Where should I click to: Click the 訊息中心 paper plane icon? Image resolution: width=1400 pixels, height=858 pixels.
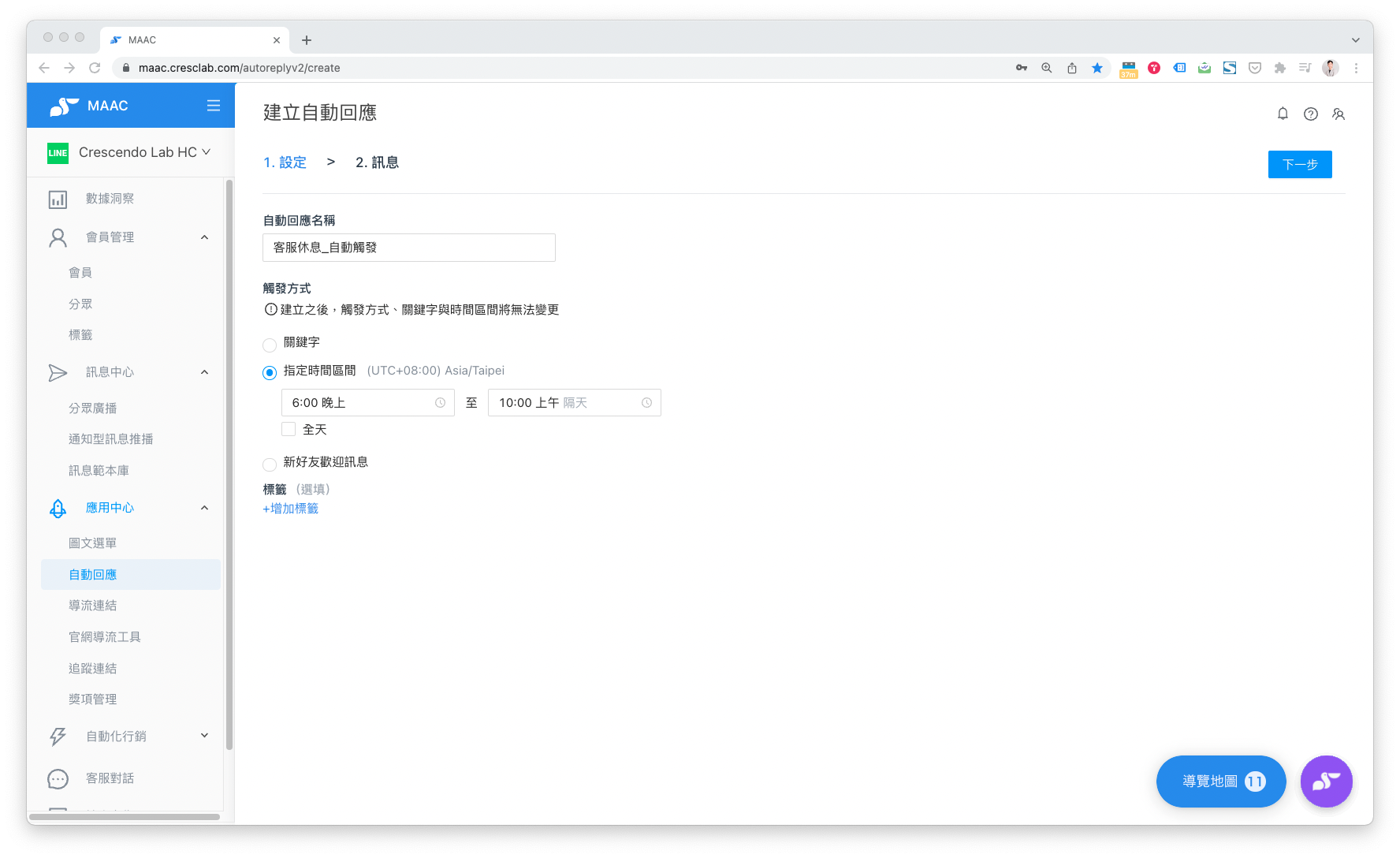point(58,372)
